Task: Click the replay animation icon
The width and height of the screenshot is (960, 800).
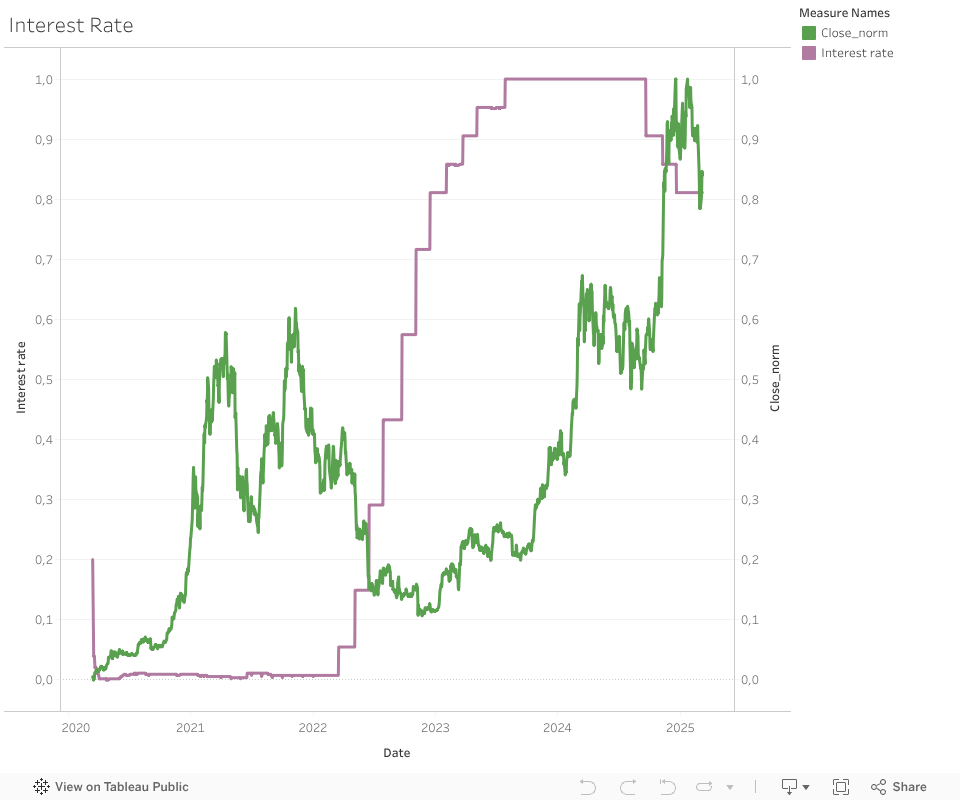Action: [704, 787]
